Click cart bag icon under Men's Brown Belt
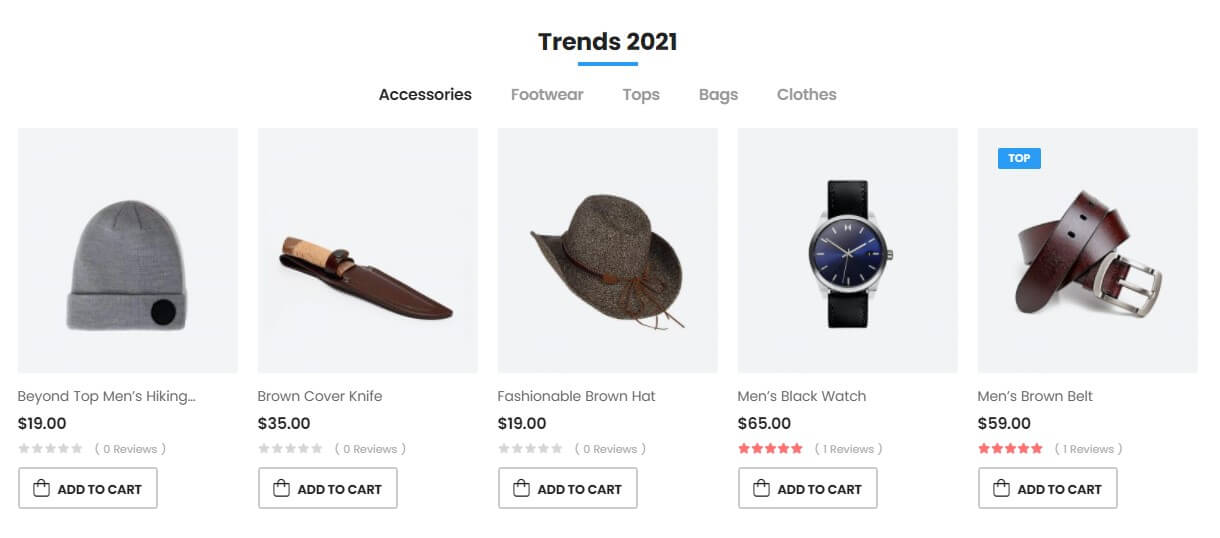The width and height of the screenshot is (1220, 538). [1001, 489]
